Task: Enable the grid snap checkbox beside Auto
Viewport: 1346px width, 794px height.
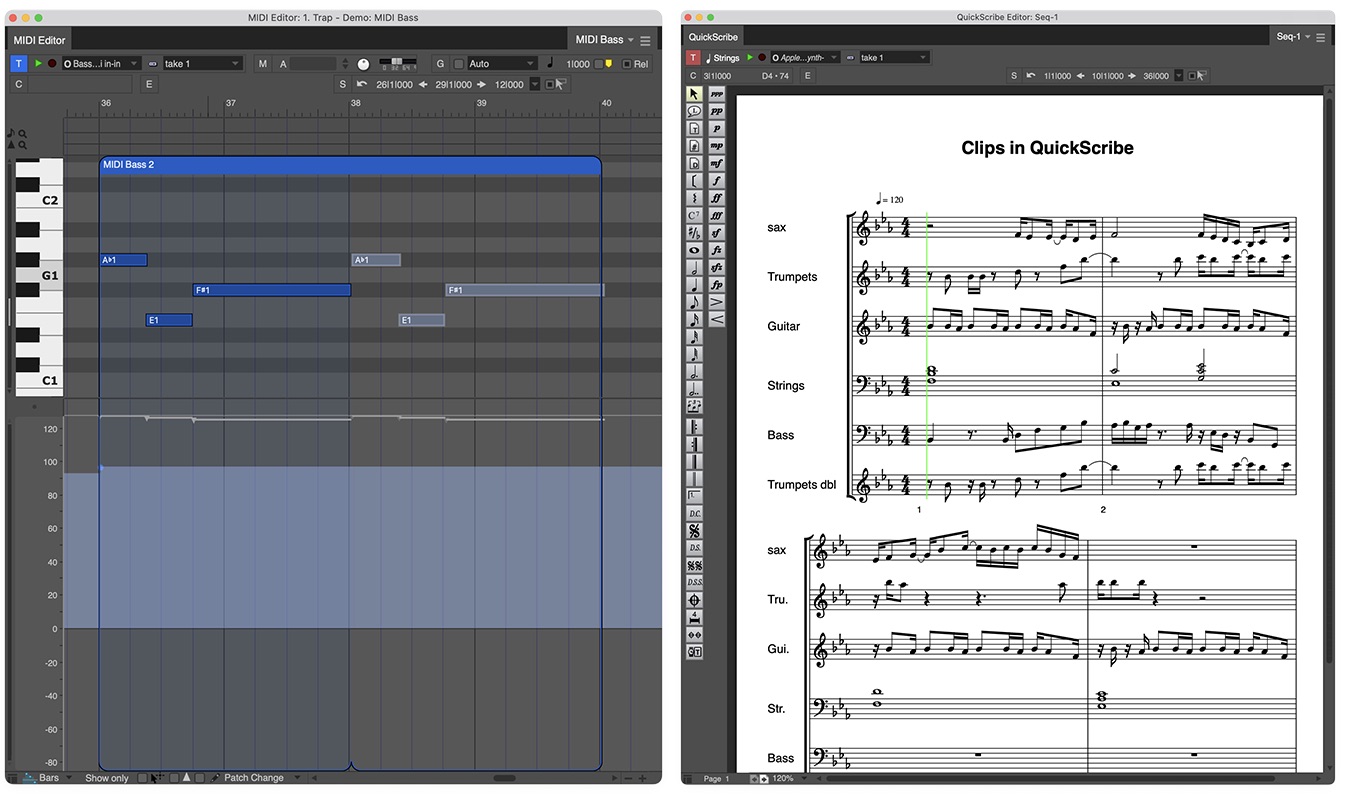Action: click(x=459, y=64)
